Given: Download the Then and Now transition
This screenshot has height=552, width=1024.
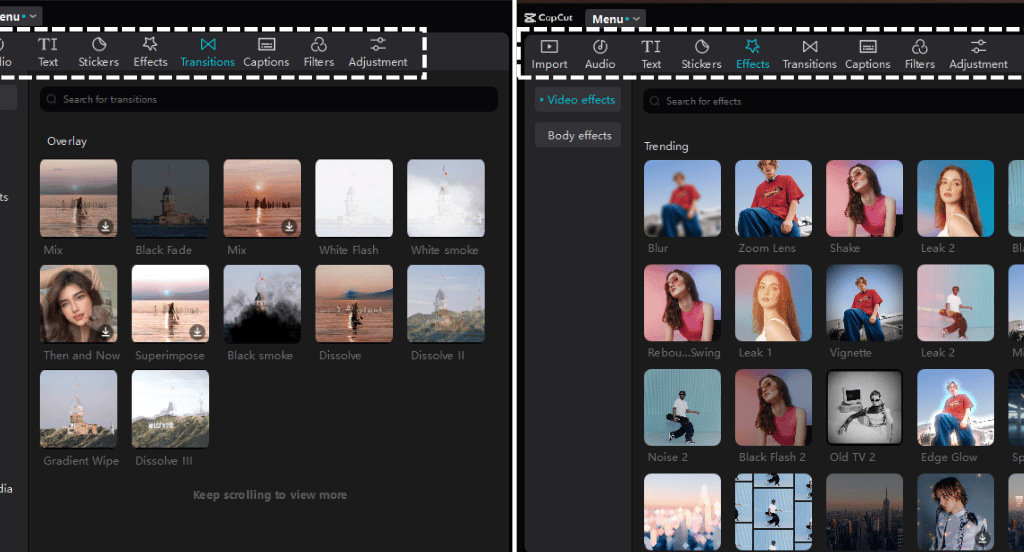Looking at the screenshot, I should point(105,332).
